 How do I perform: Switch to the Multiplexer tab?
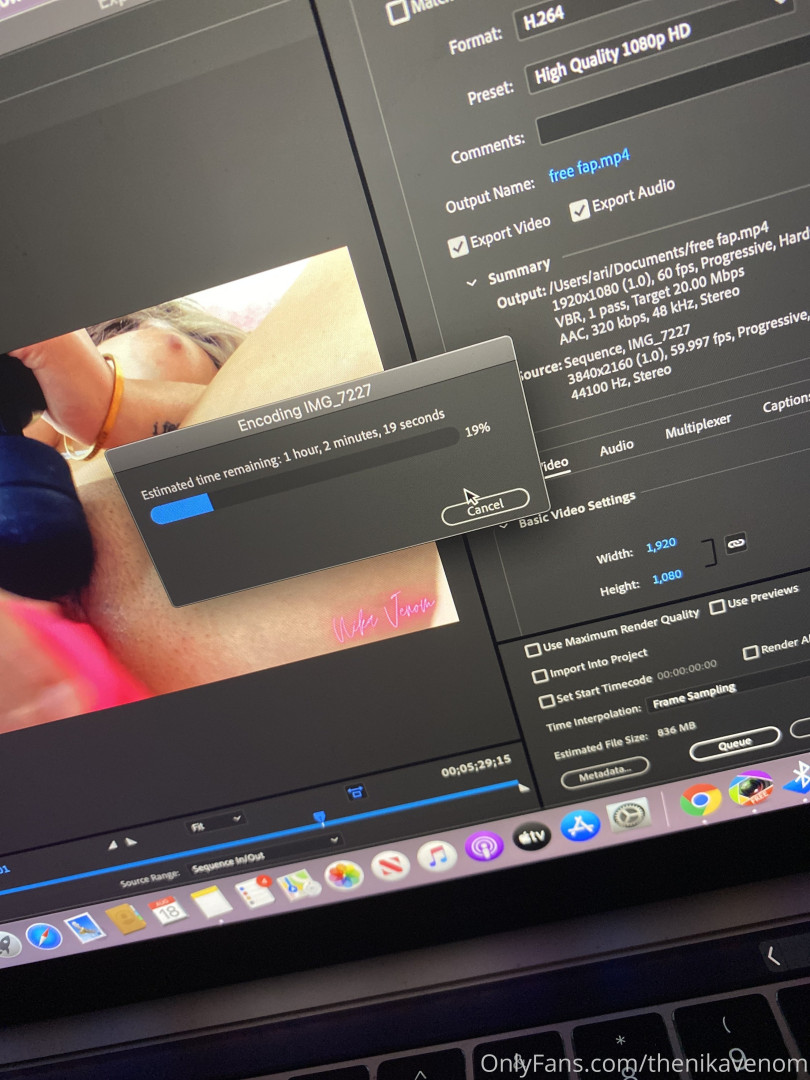coord(698,426)
